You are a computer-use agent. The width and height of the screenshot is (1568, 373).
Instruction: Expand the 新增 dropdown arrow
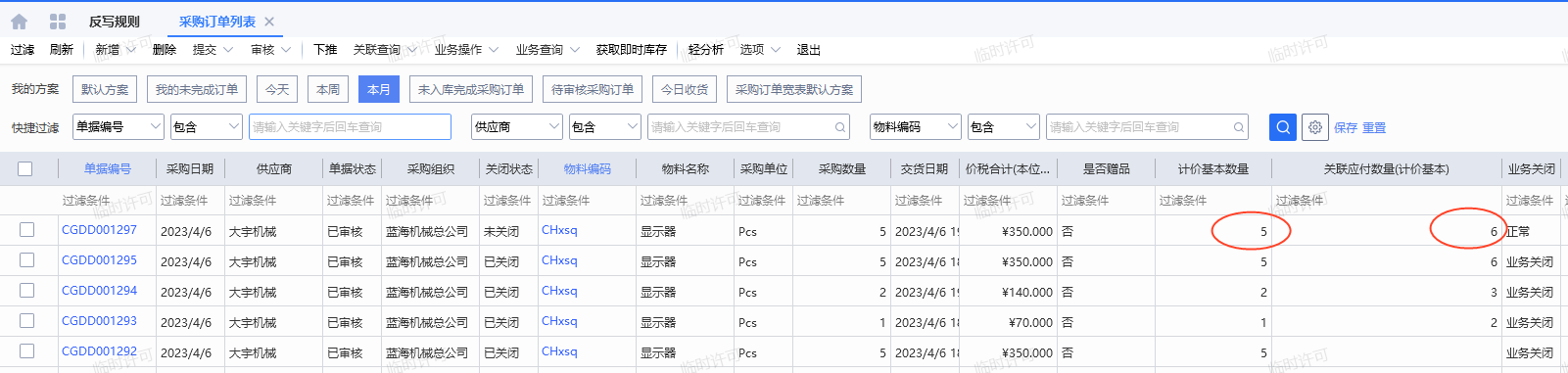pos(130,50)
